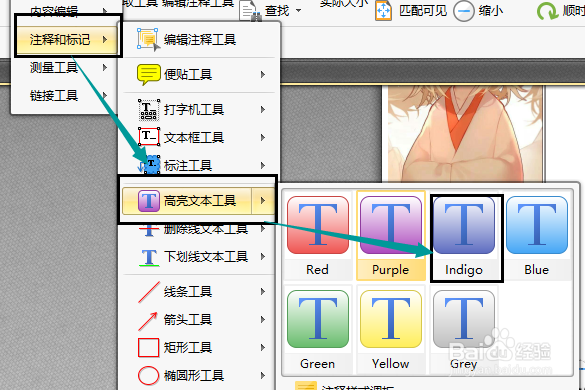Select 高亮文本工具 menu entry
The height and width of the screenshot is (390, 585).
tap(198, 201)
